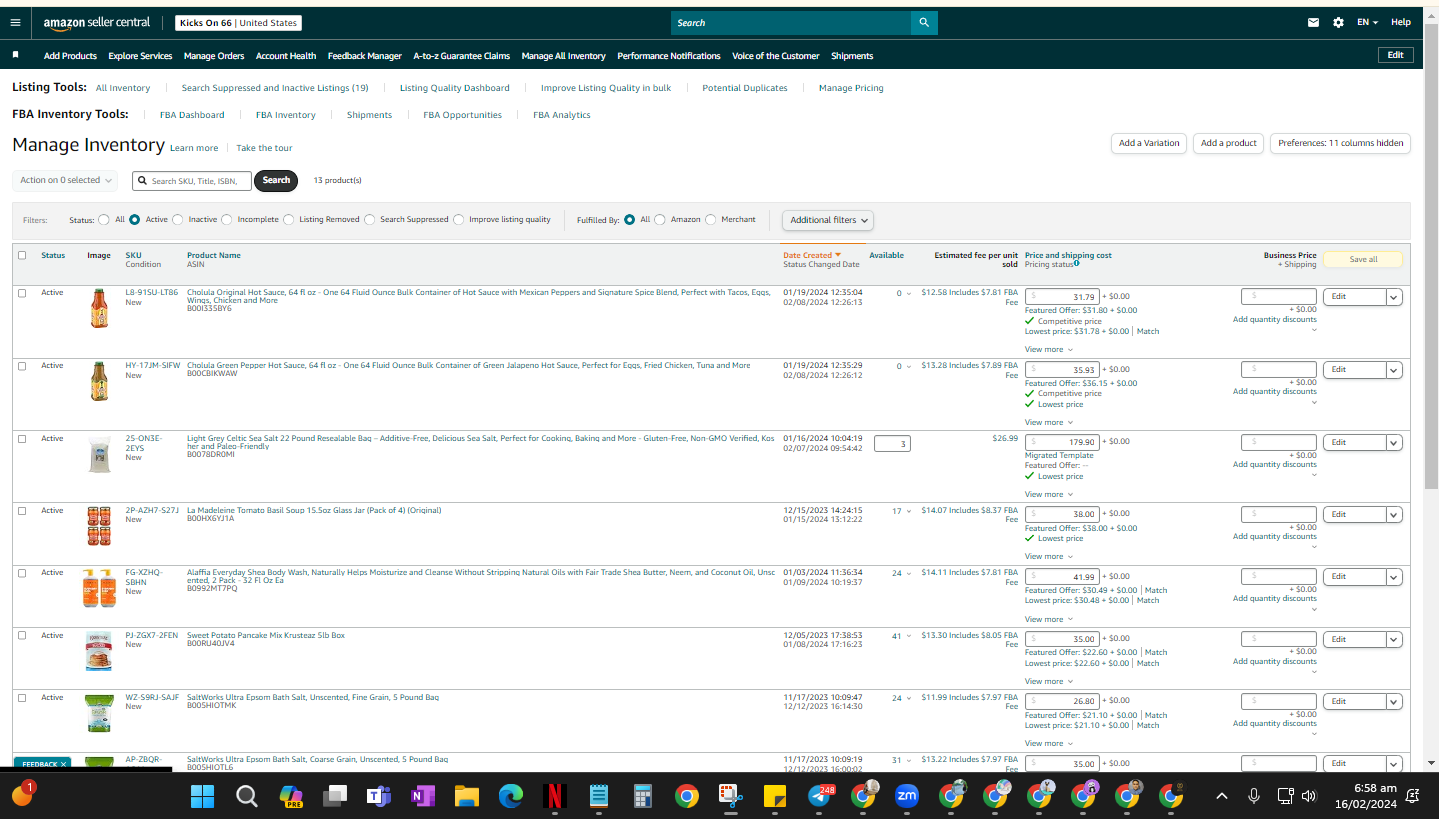1439x819 pixels.
Task: Open Microsoft Edge from taskbar
Action: [510, 796]
